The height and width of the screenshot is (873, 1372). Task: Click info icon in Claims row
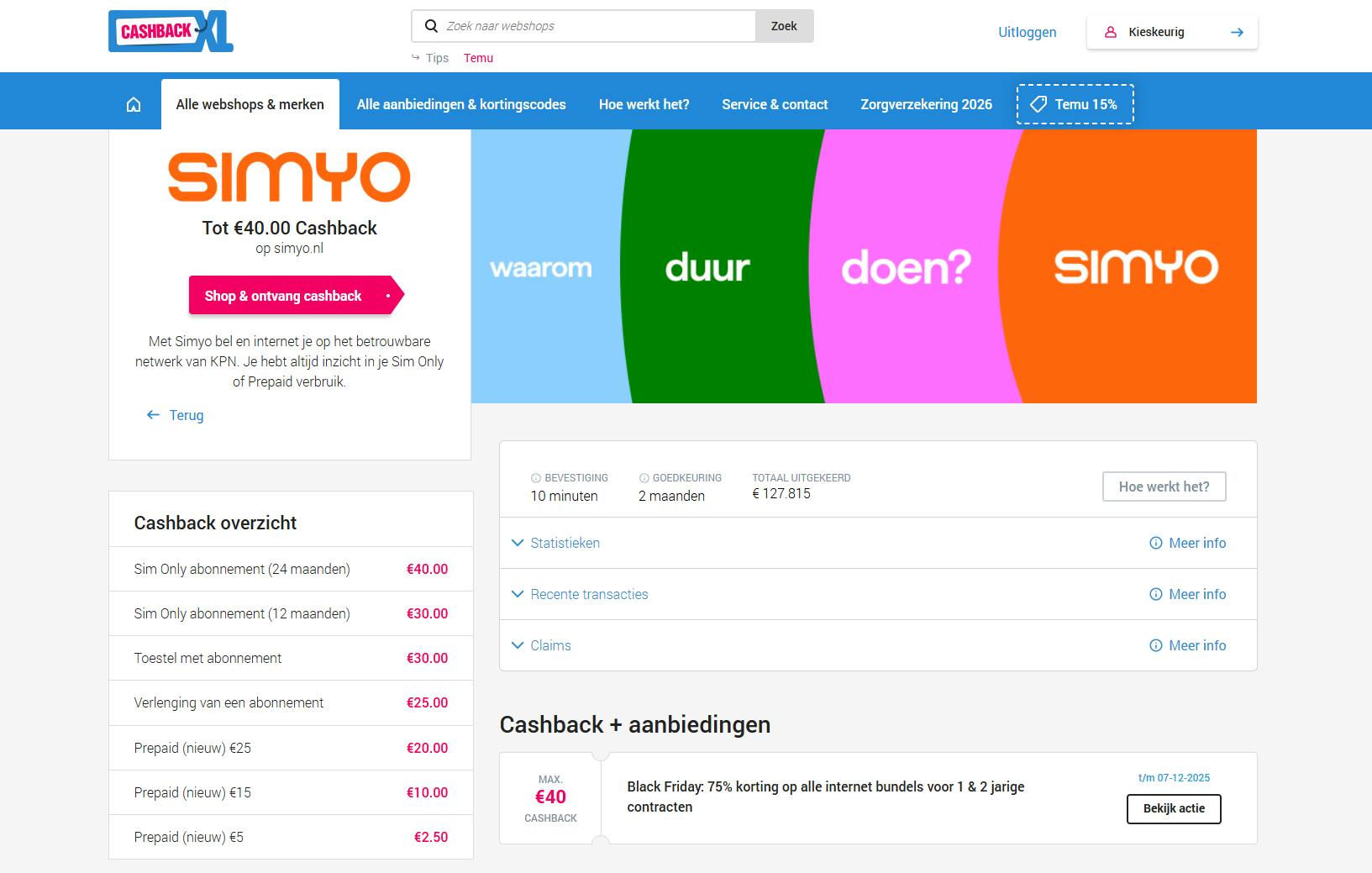[1156, 645]
